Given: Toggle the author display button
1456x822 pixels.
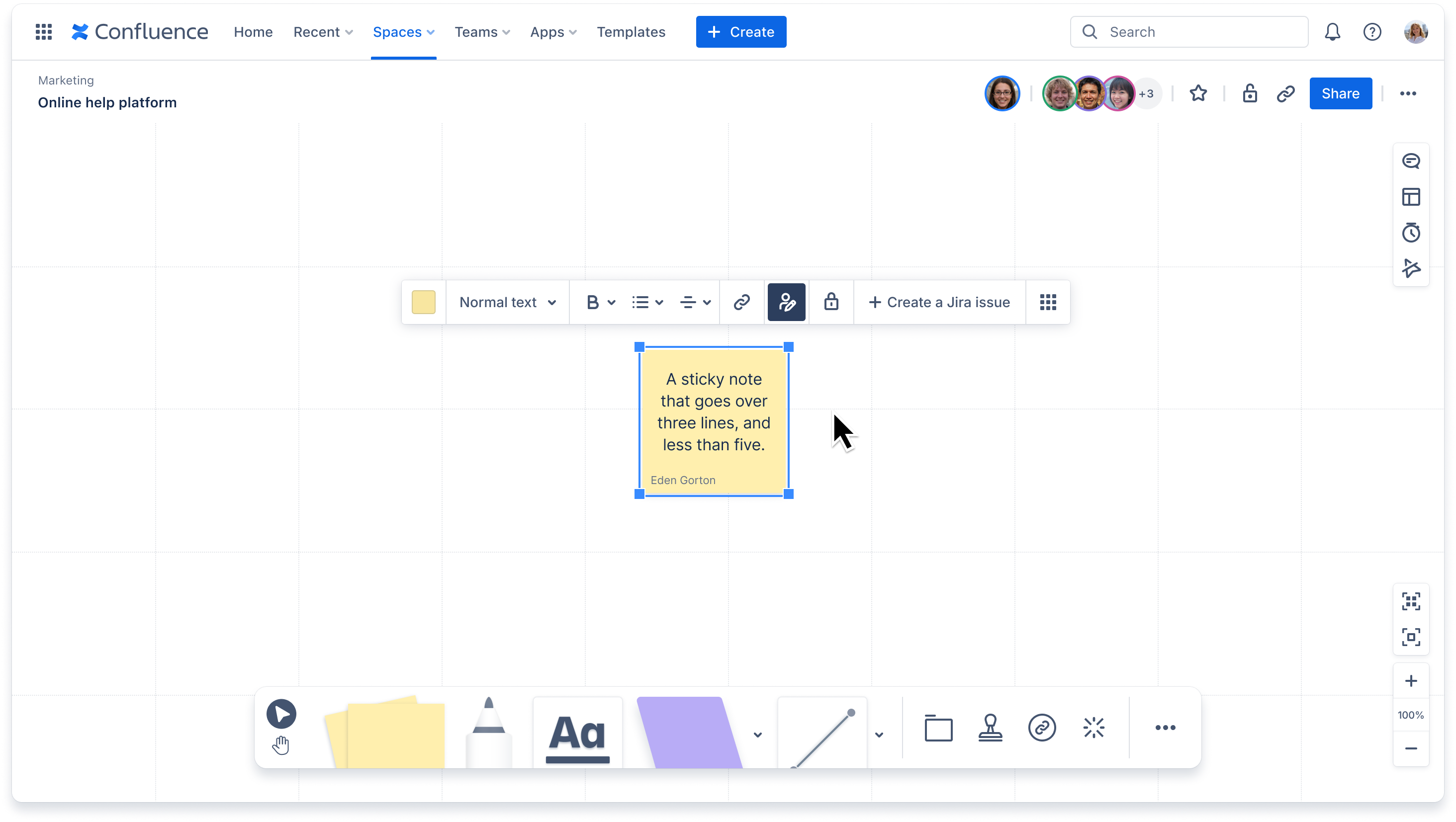Looking at the screenshot, I should tap(786, 302).
